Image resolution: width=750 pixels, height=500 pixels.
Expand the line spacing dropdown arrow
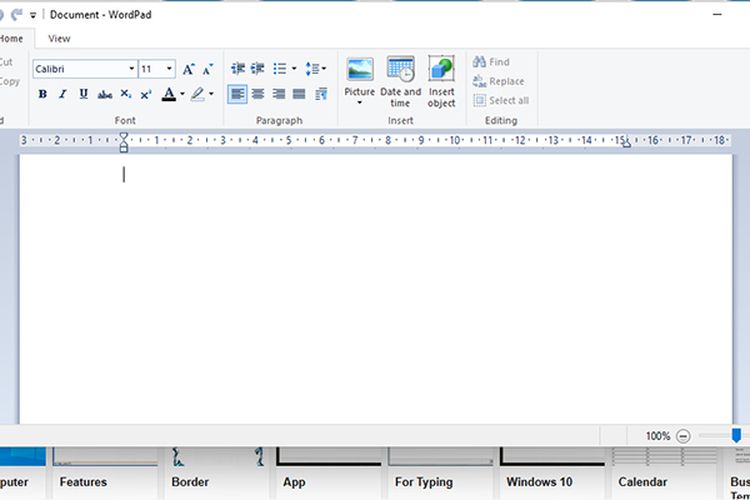pyautogui.click(x=324, y=69)
